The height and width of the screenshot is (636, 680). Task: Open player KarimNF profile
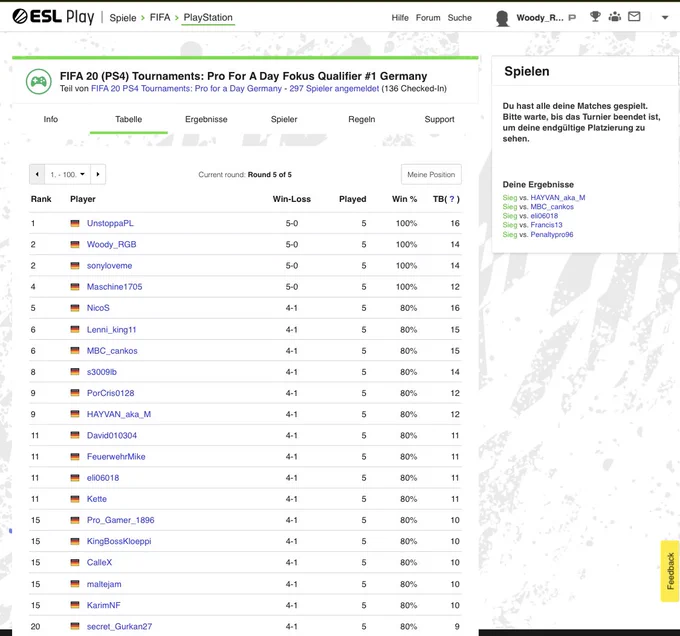(x=104, y=605)
